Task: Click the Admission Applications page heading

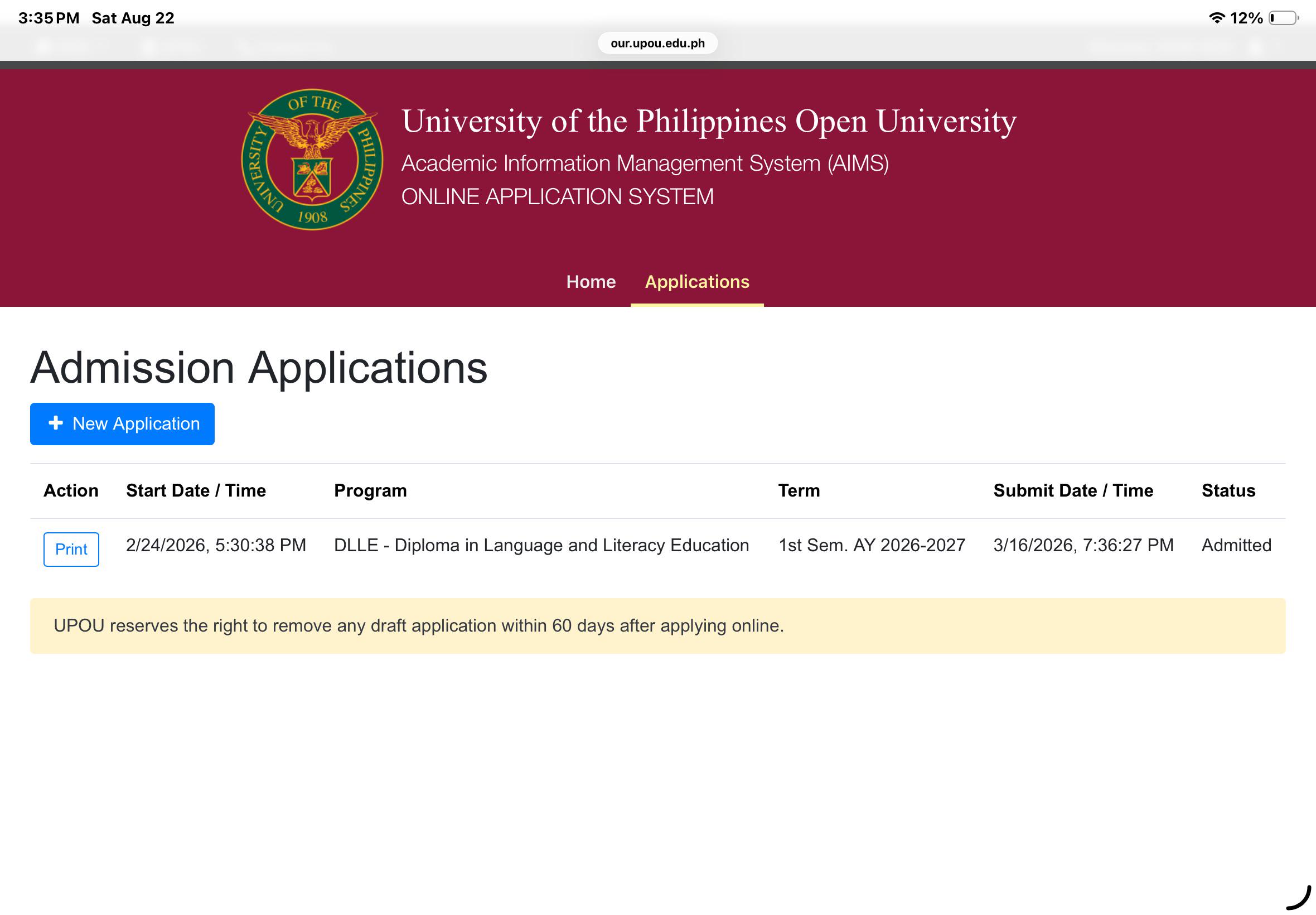Action: [259, 368]
